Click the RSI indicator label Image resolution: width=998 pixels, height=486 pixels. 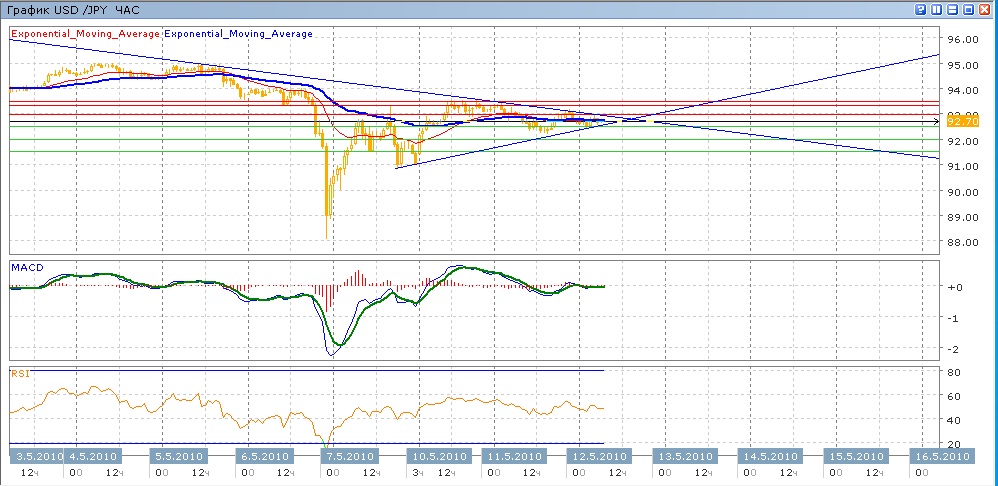point(20,374)
